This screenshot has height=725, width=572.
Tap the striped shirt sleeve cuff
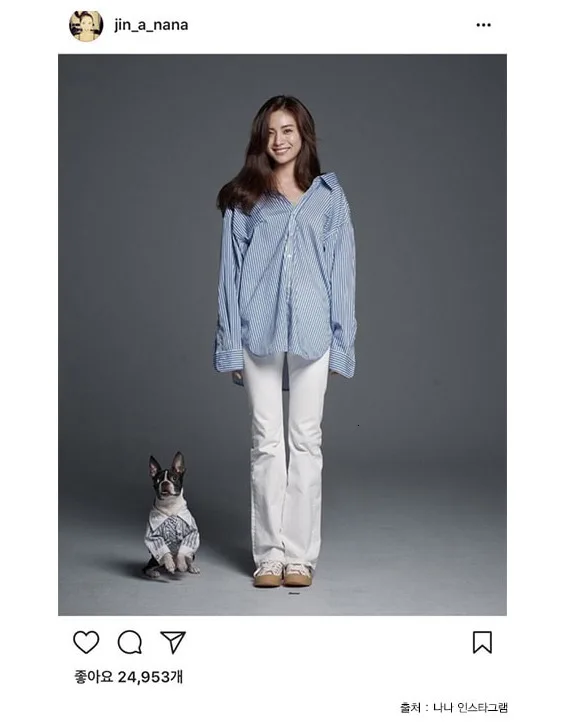229,361
